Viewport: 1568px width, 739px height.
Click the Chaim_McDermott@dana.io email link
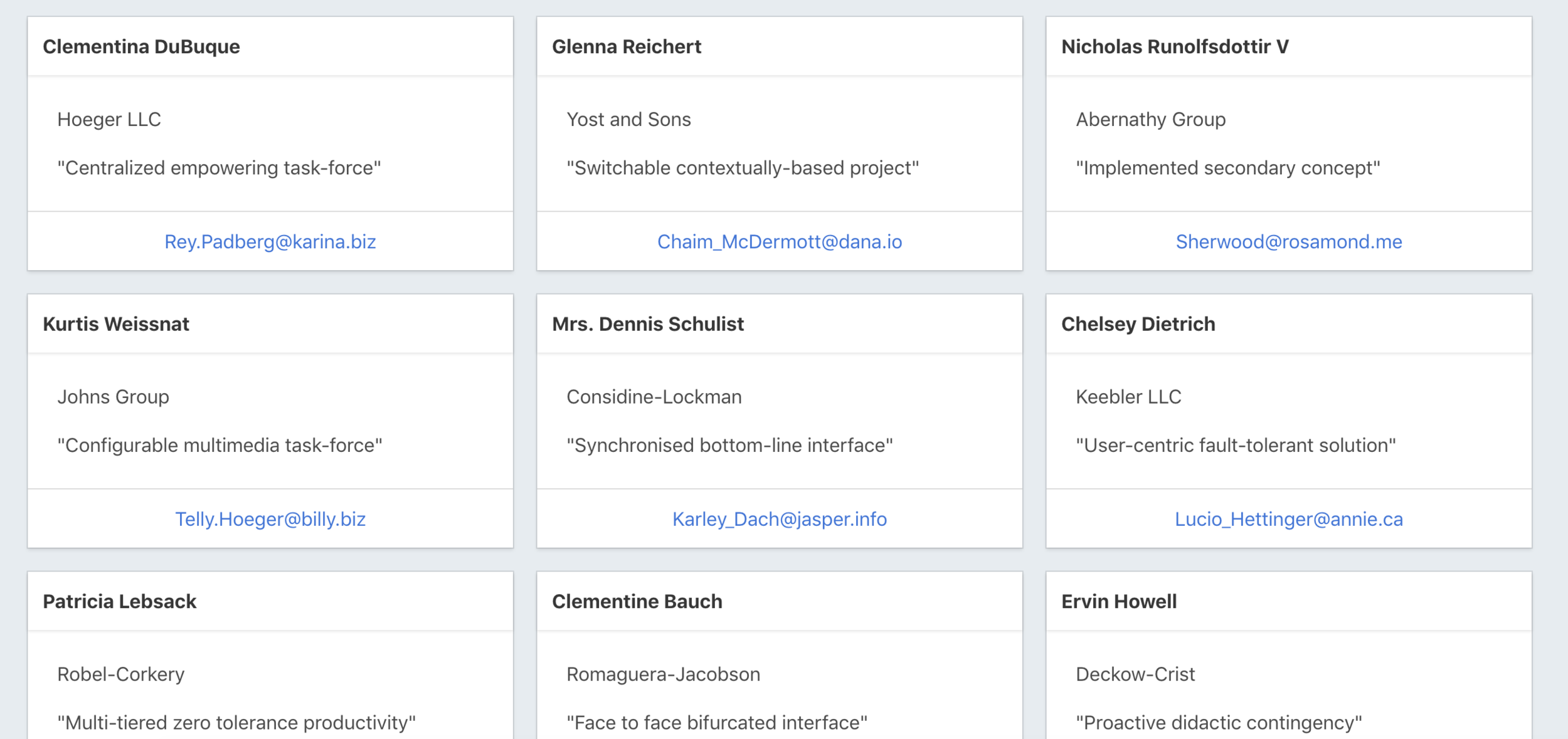[780, 242]
